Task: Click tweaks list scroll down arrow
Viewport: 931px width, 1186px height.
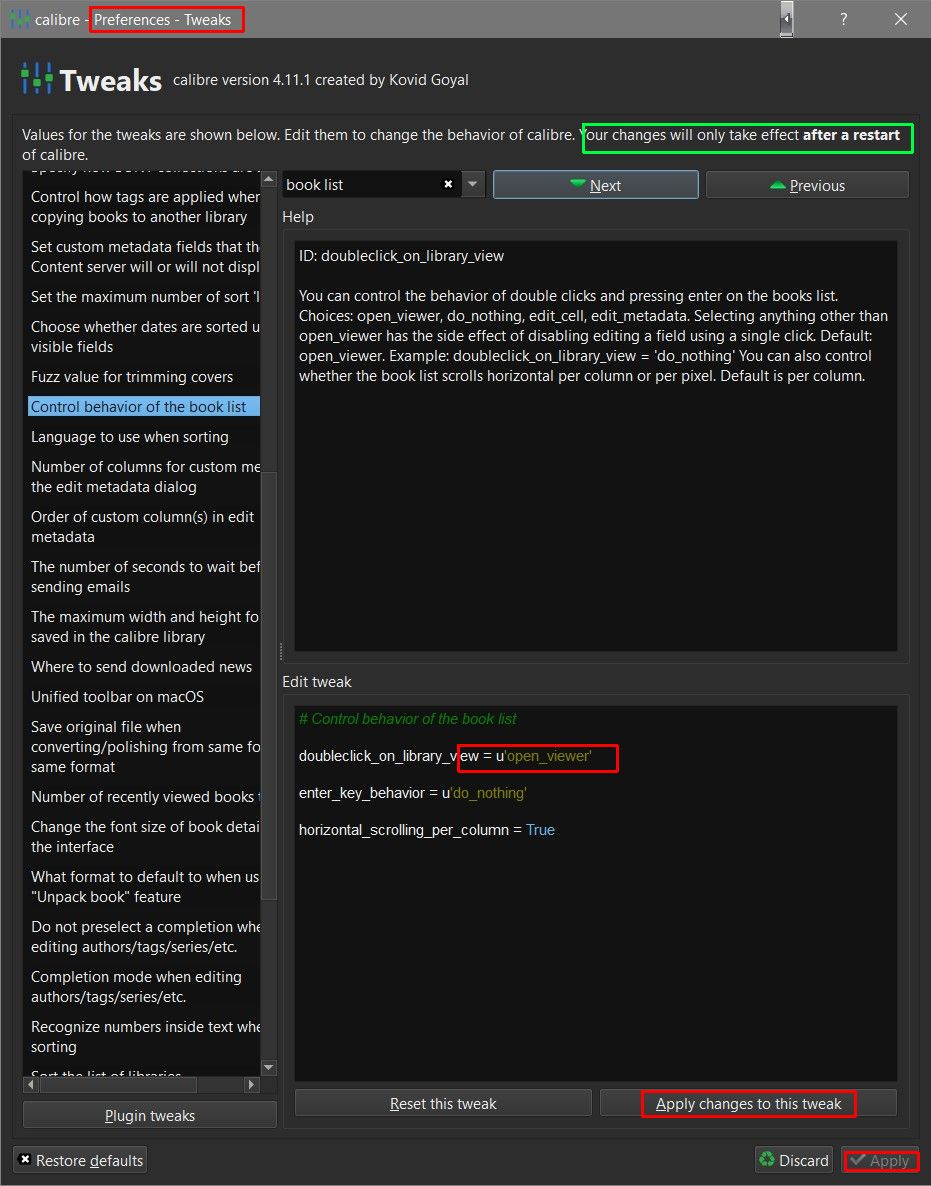Action: coord(268,1067)
